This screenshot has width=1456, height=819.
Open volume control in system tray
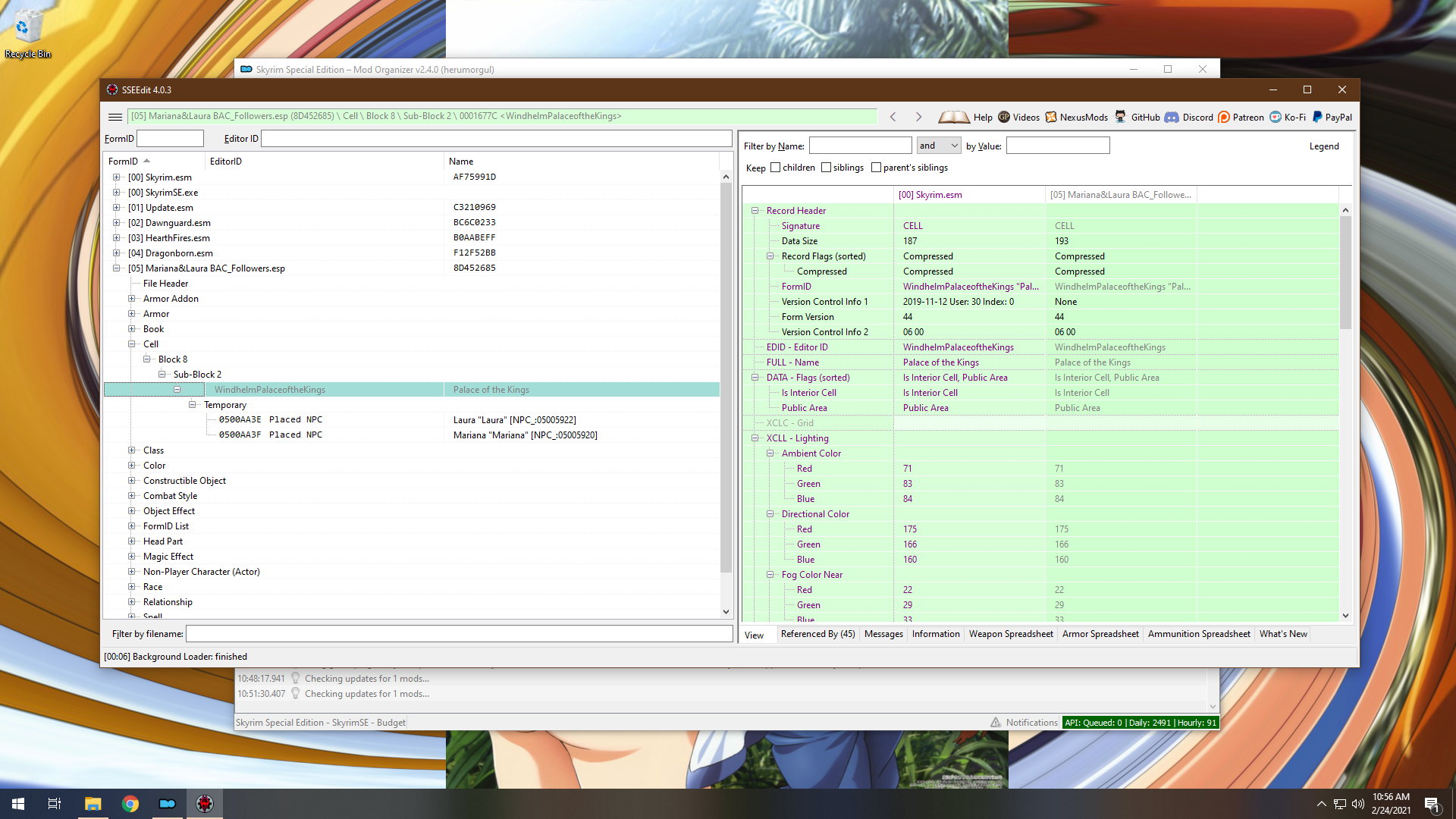(1358, 804)
